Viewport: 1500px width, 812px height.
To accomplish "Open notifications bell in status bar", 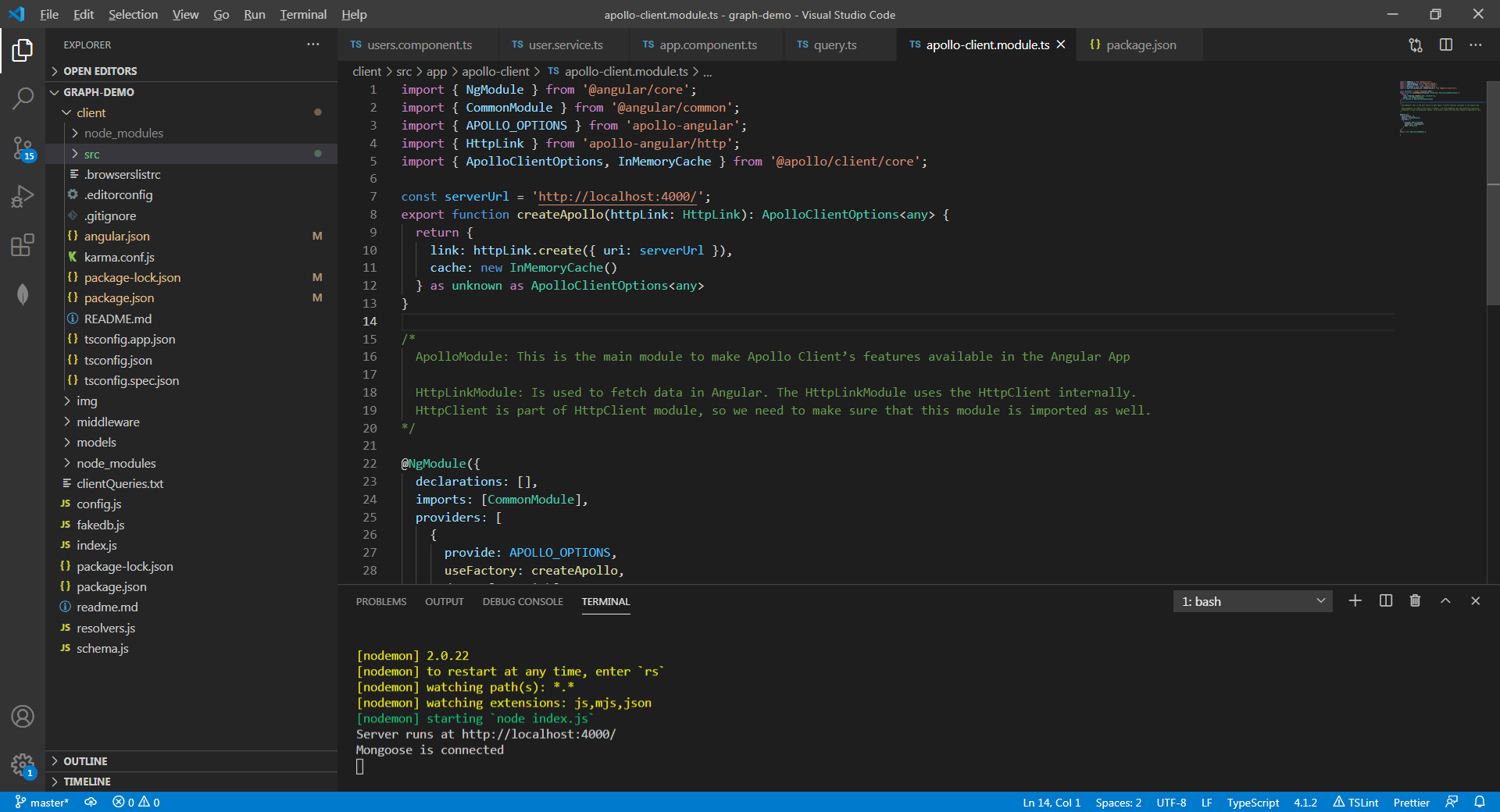I will tap(1480, 802).
